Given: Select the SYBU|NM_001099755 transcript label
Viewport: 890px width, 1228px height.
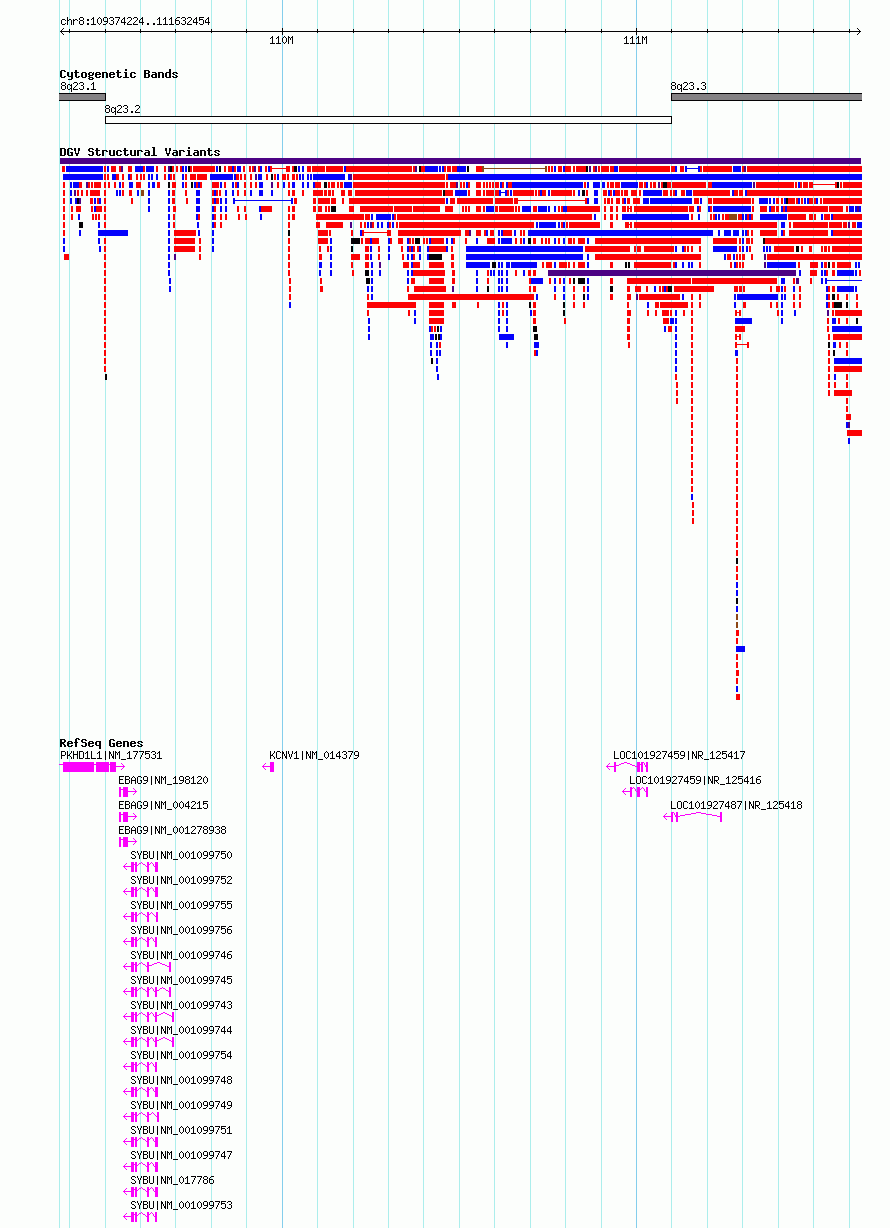Looking at the screenshot, I should (181, 905).
